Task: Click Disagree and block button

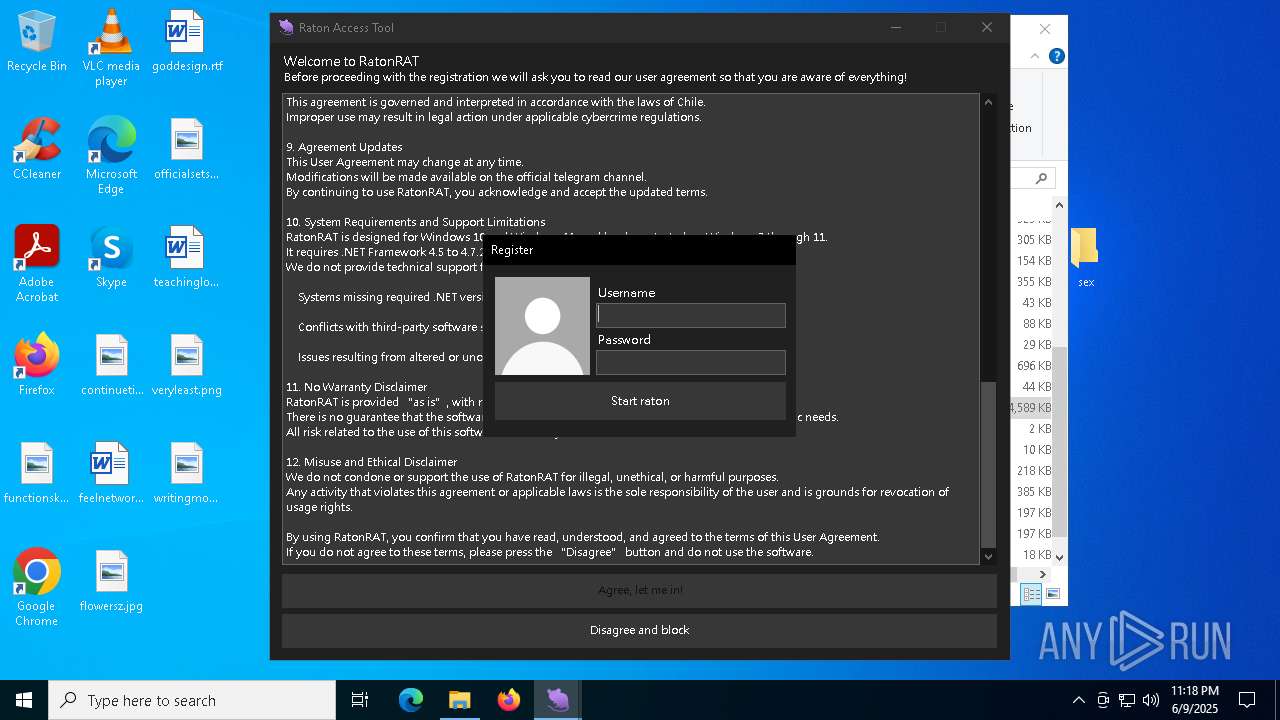Action: pos(640,630)
